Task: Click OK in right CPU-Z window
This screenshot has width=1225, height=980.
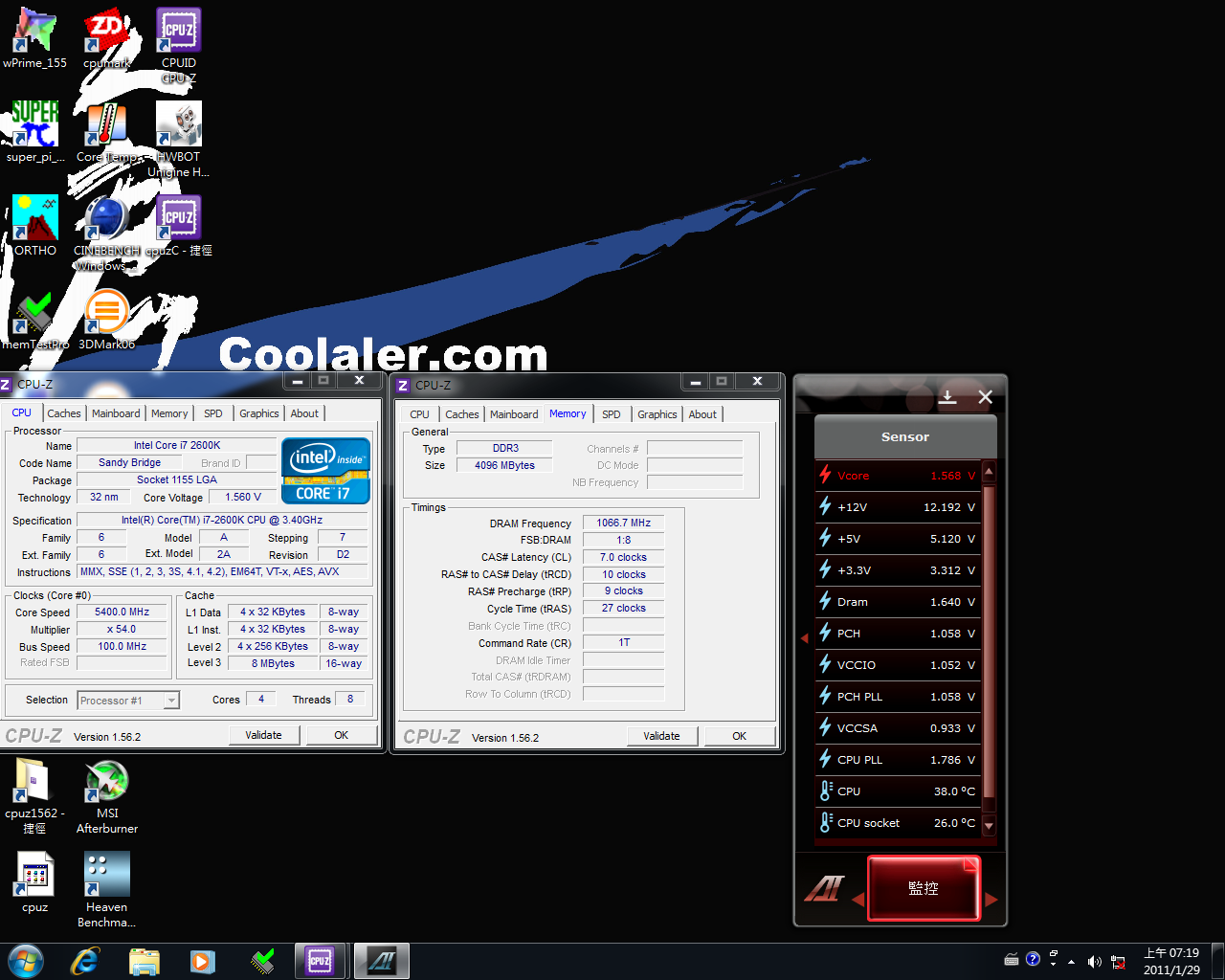Action: click(x=739, y=736)
